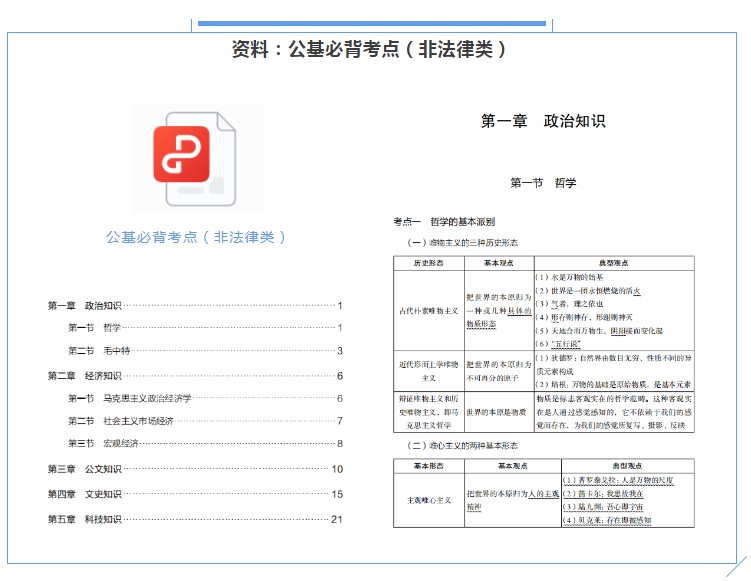751x581 pixels.
Task: Click table header cell 历史形态
Action: pyautogui.click(x=429, y=263)
